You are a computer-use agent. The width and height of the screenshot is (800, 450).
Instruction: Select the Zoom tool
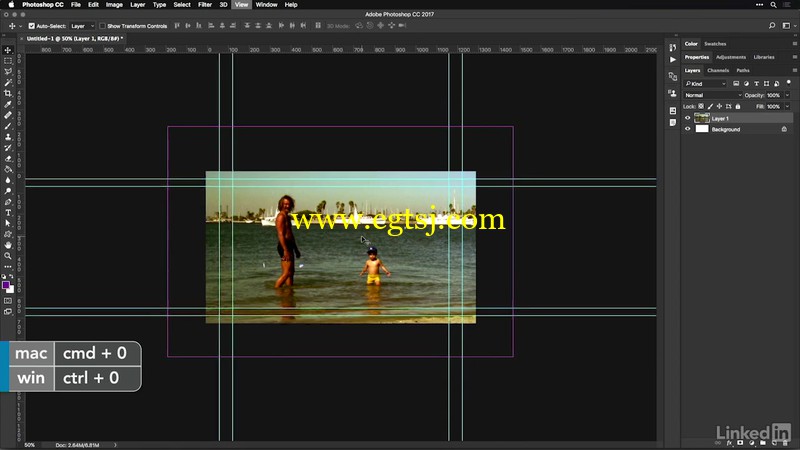pos(8,256)
